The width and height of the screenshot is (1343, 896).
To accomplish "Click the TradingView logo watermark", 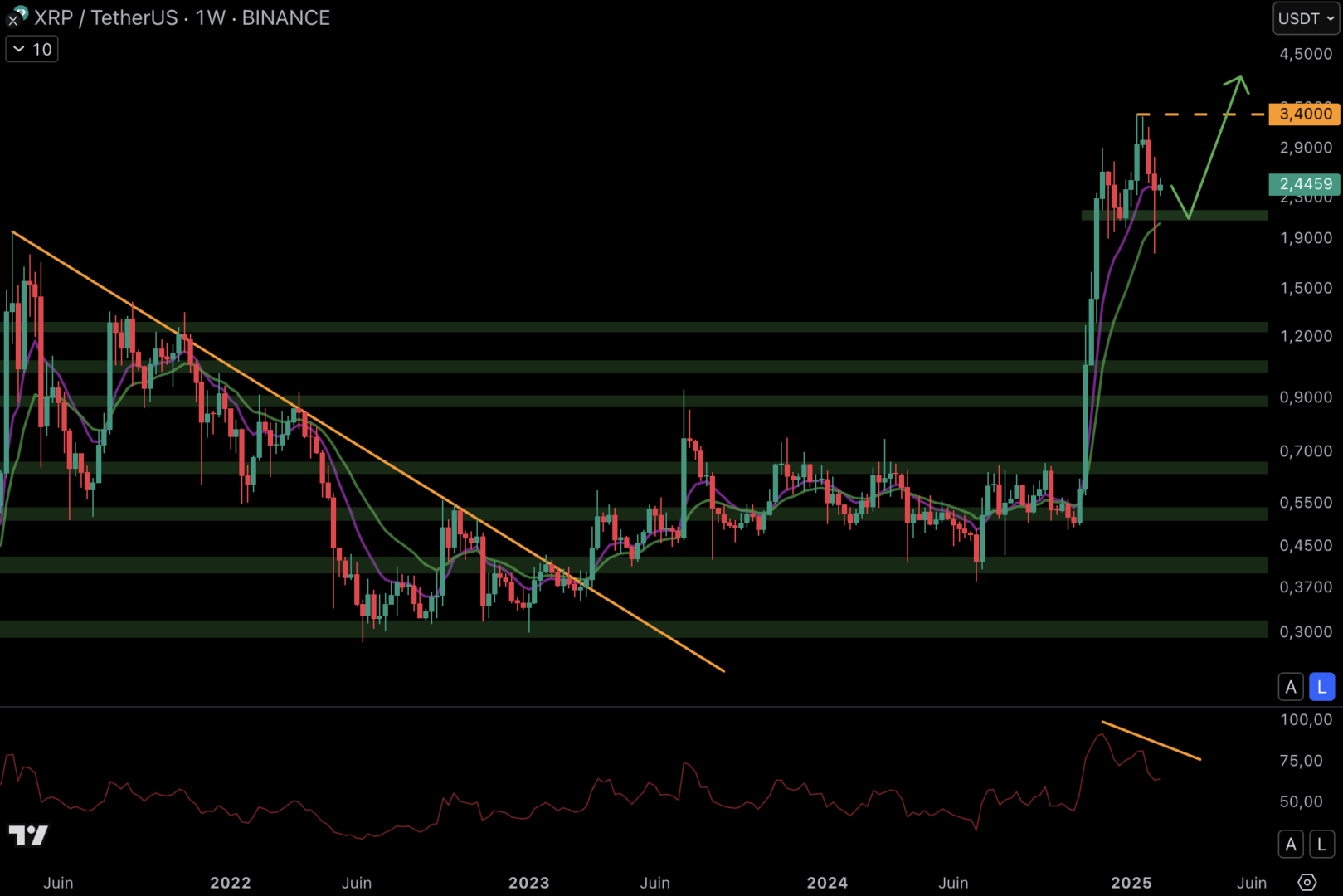I will (x=28, y=835).
